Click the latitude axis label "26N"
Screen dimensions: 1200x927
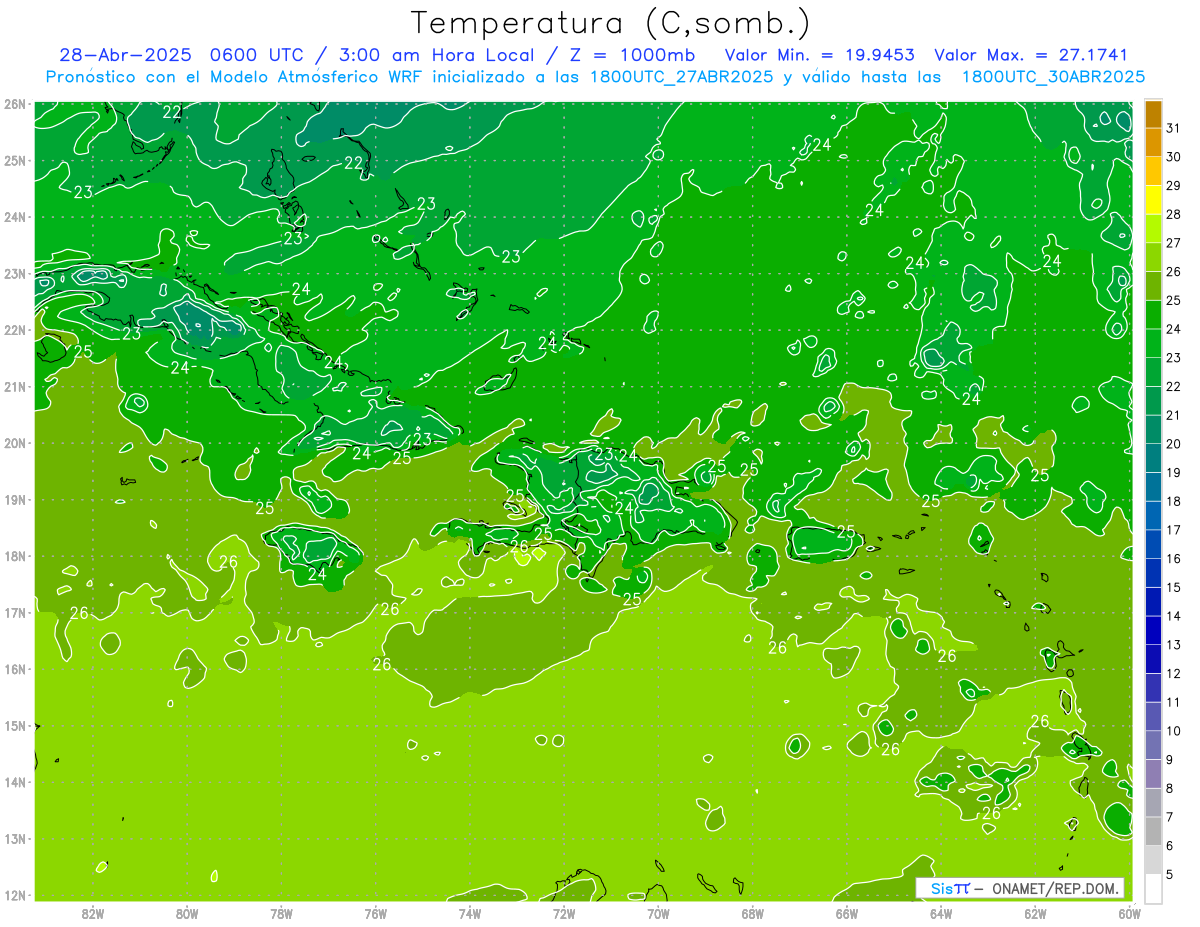click(x=15, y=104)
